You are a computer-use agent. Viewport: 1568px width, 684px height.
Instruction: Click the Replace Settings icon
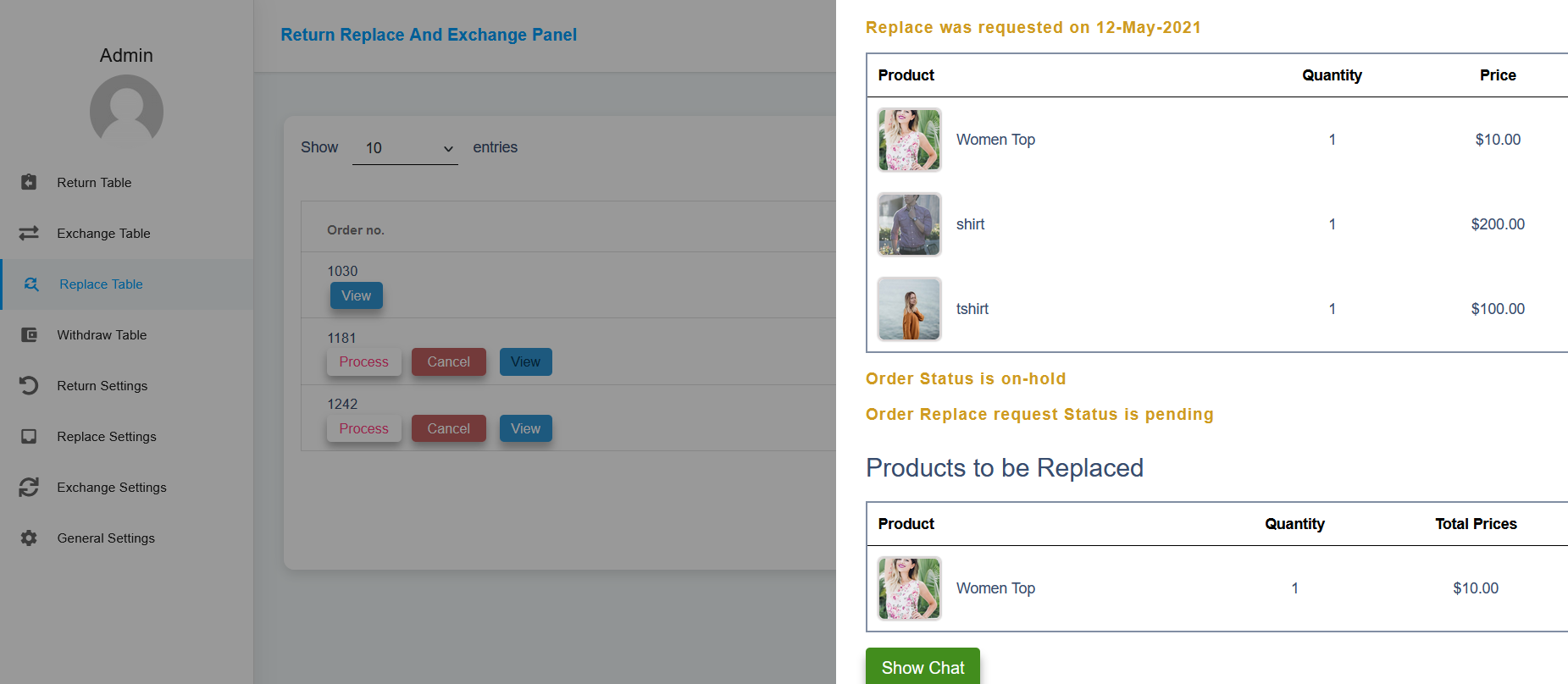(29, 436)
